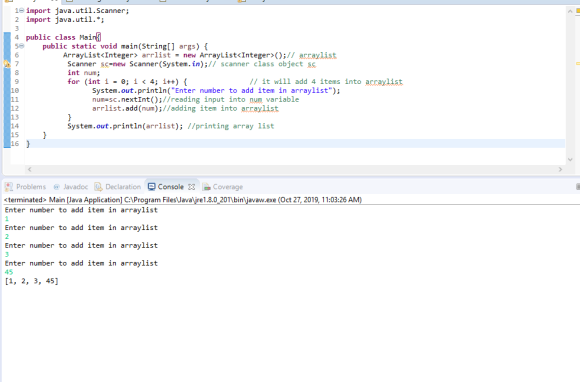Switch to the Javadoc tab
The width and height of the screenshot is (580, 382).
click(71, 187)
